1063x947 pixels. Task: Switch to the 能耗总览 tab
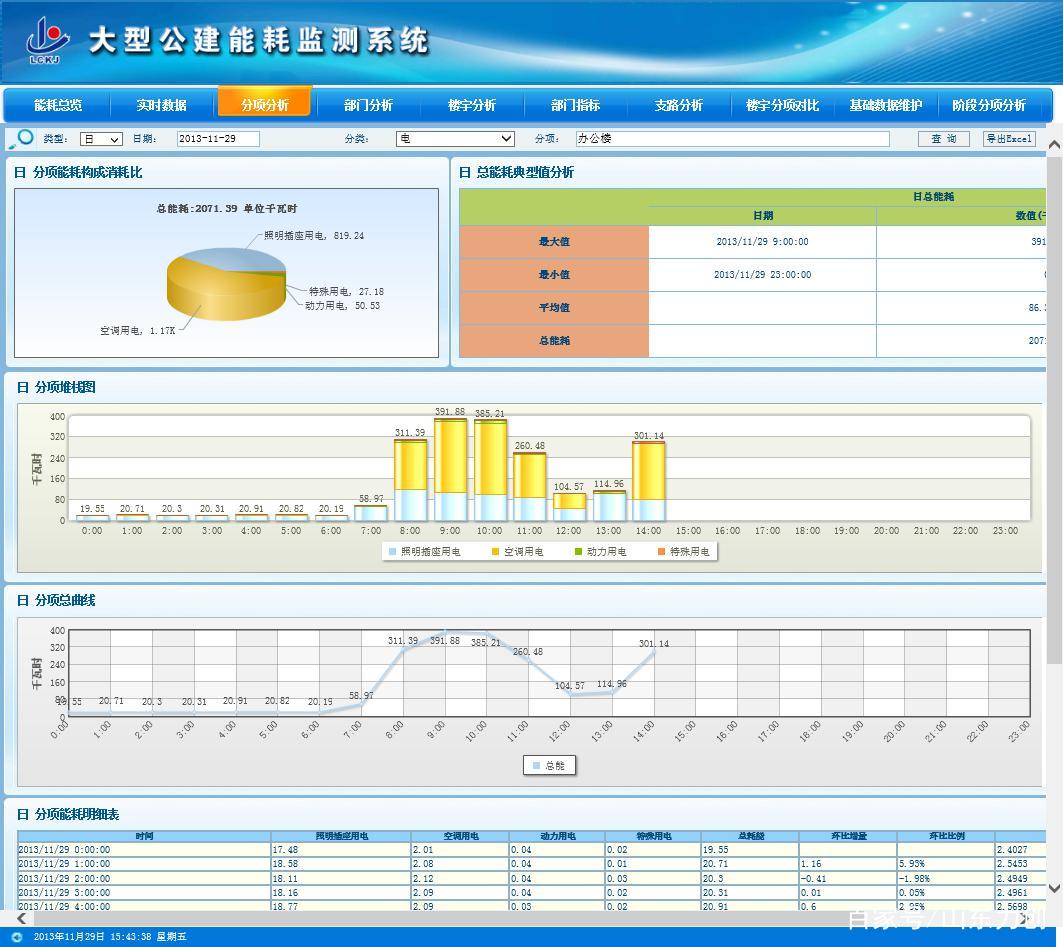pyautogui.click(x=58, y=105)
